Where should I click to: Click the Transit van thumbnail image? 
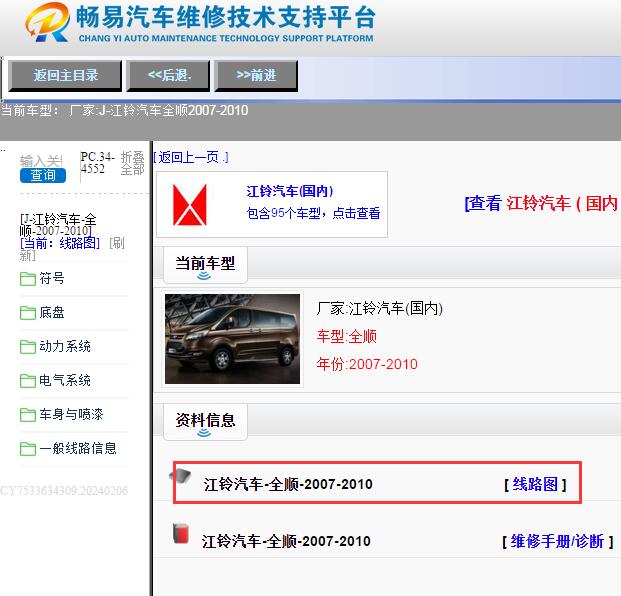tap(232, 339)
